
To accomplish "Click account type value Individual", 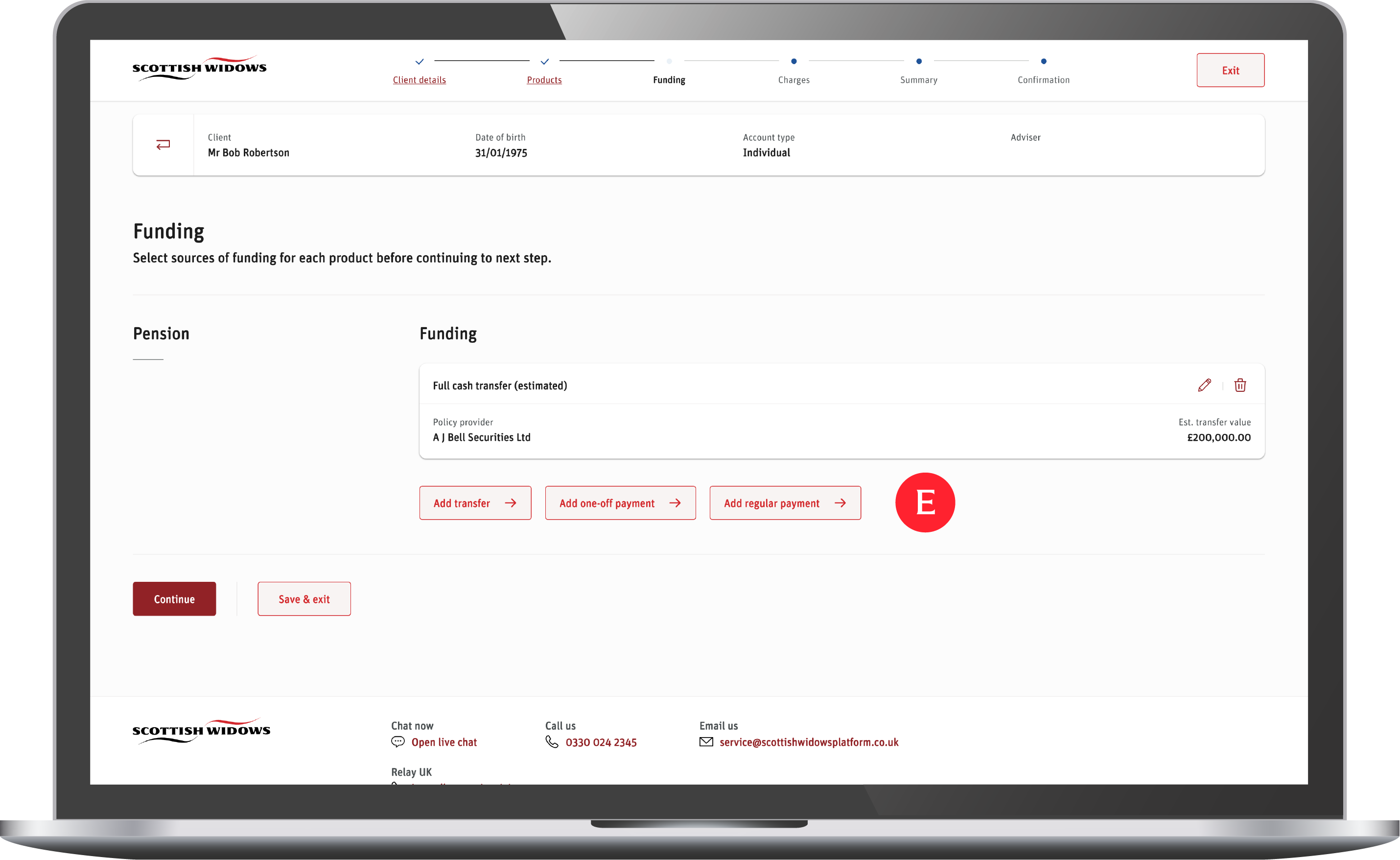I will [x=766, y=152].
